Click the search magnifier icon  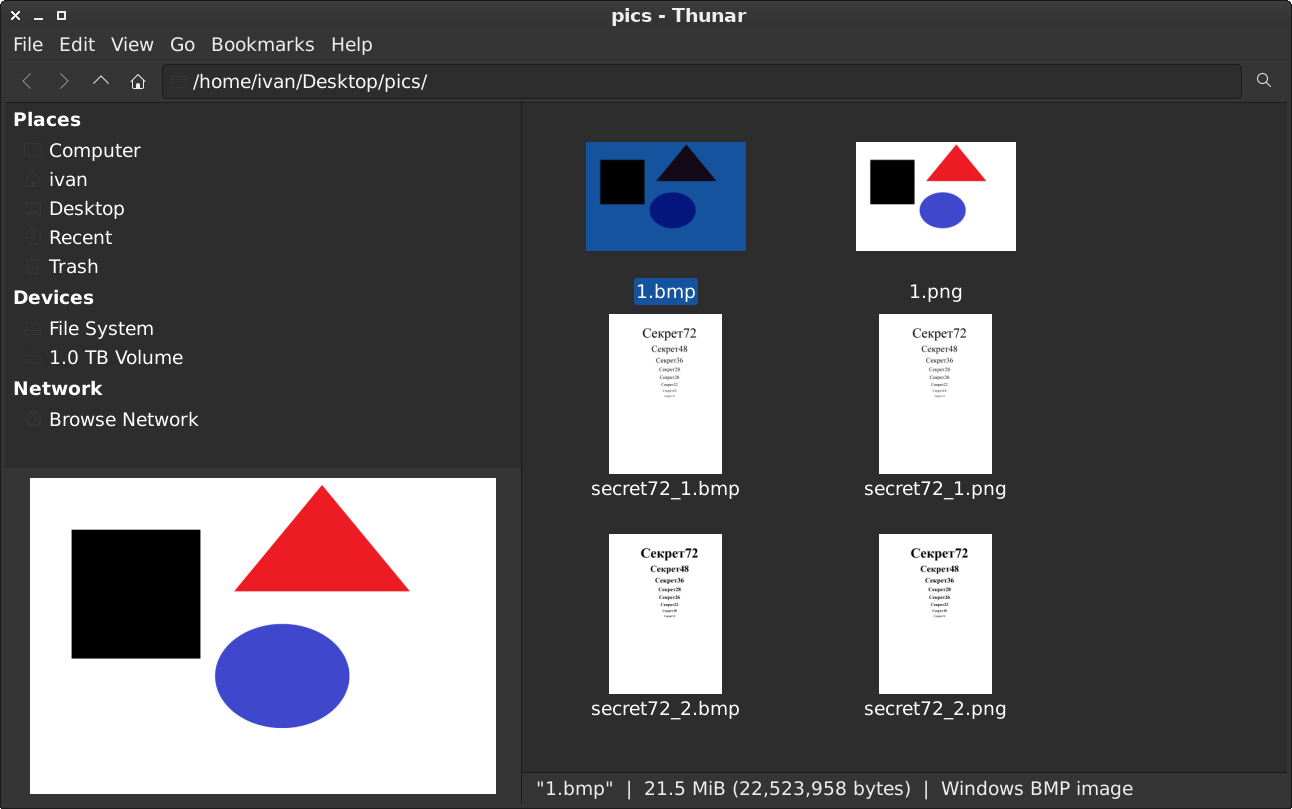point(1264,81)
